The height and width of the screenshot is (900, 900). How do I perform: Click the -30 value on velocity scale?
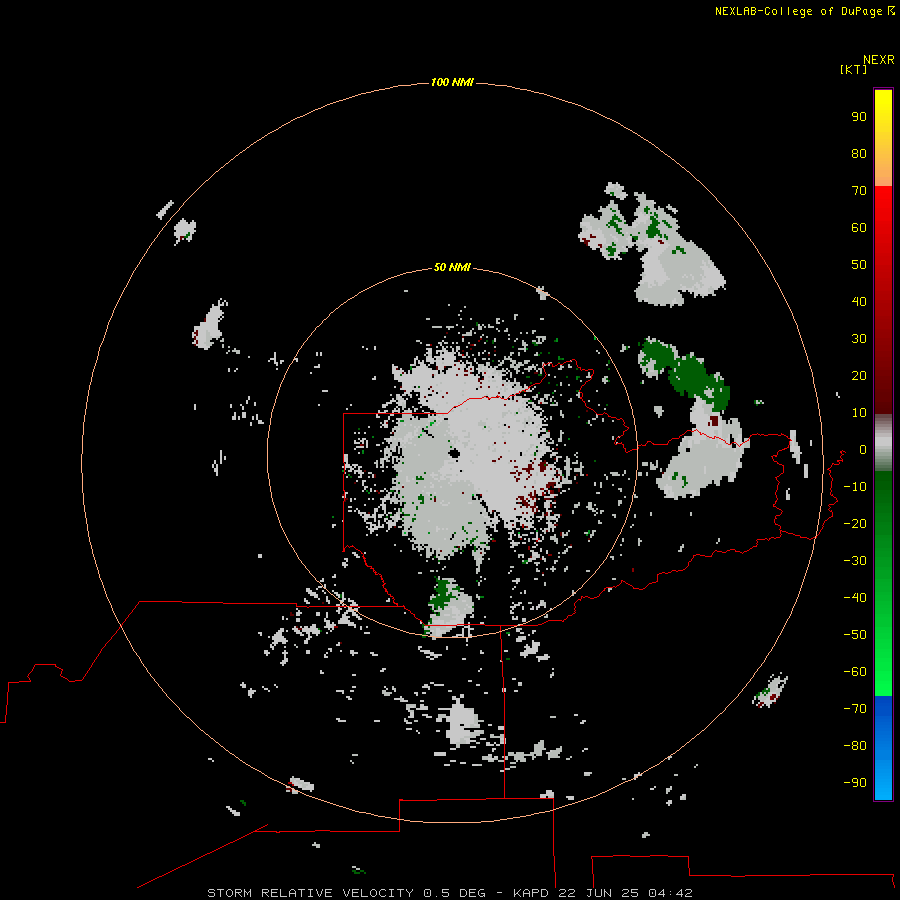(855, 561)
